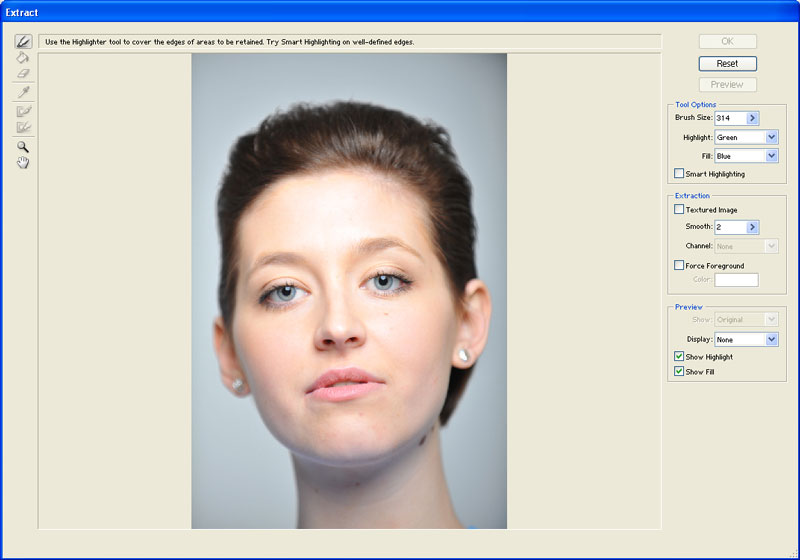800x560 pixels.
Task: Disable the Show Fill checkbox
Action: [679, 372]
